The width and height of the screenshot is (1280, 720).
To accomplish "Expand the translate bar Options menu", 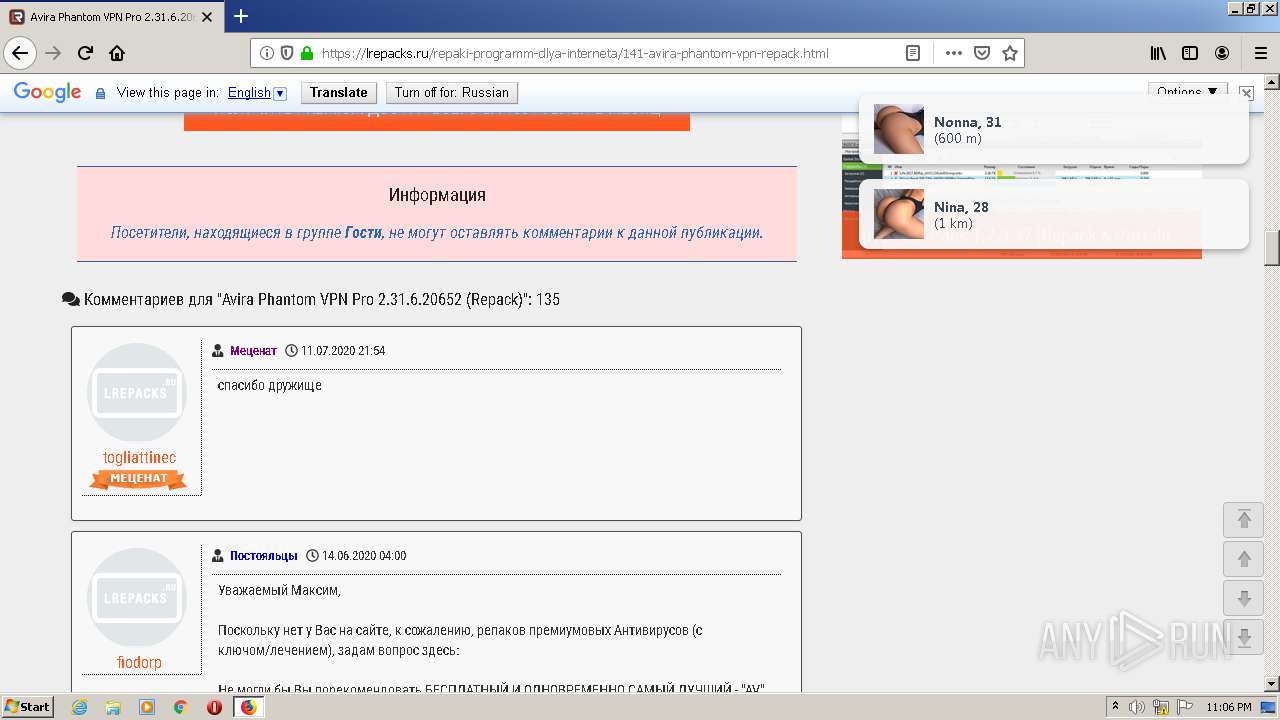I will click(1188, 92).
